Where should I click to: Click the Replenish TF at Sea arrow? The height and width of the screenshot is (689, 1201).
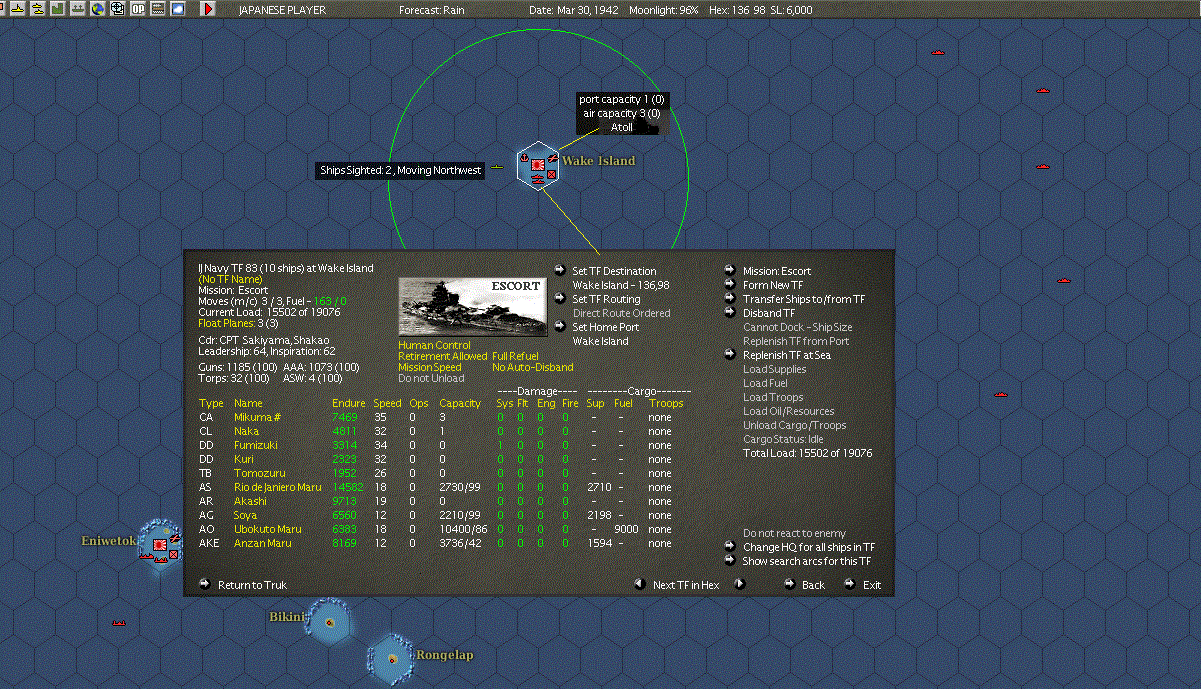[731, 355]
